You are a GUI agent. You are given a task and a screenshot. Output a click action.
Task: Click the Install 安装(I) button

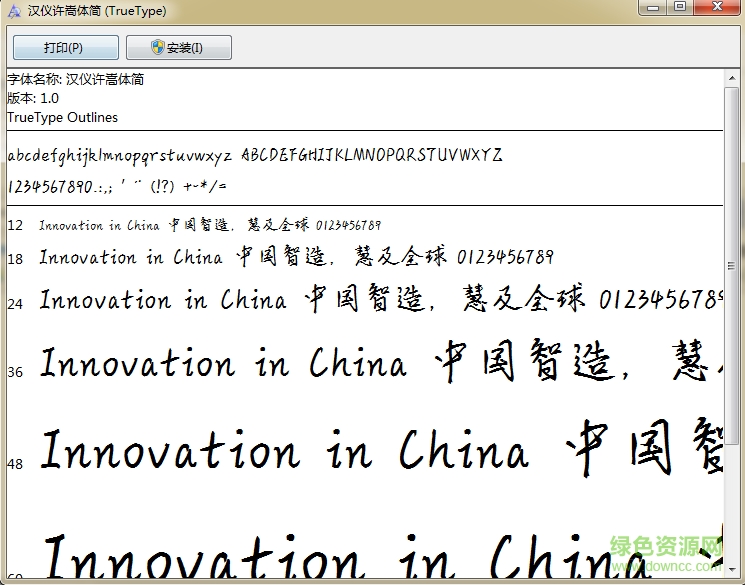pos(179,48)
